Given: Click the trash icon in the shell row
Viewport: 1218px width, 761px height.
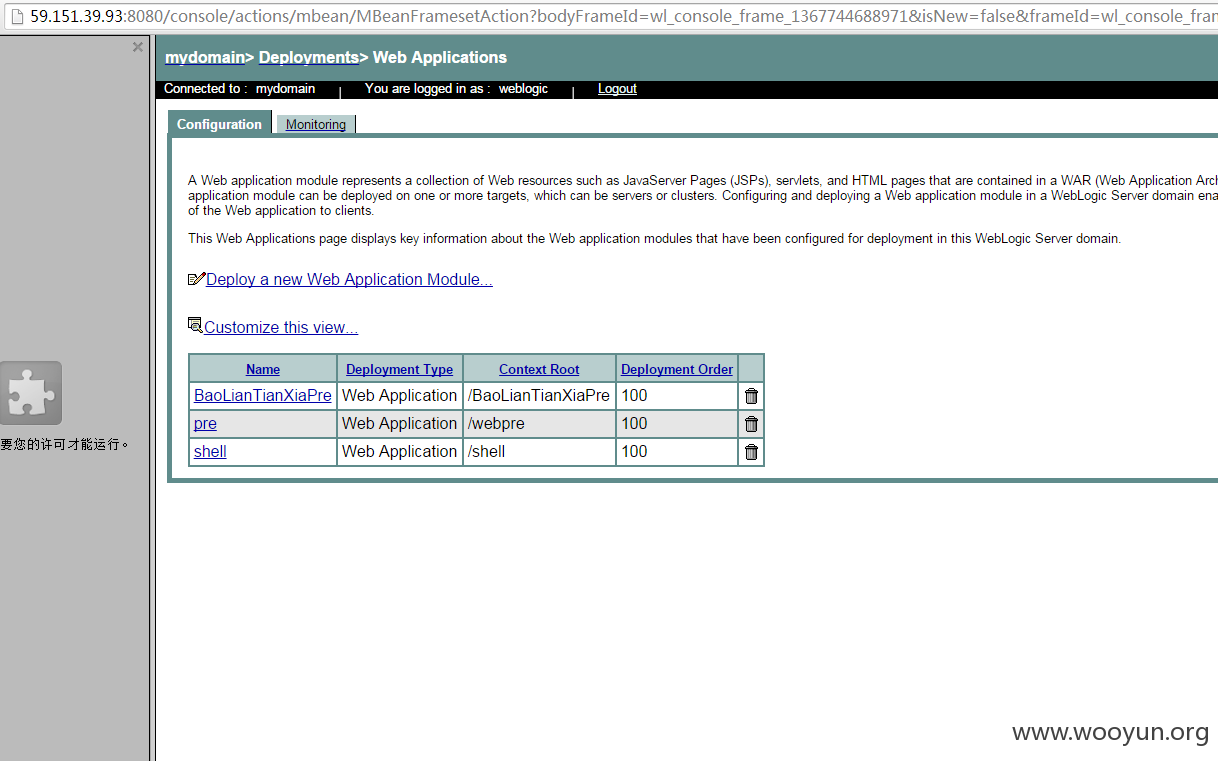Looking at the screenshot, I should point(751,452).
